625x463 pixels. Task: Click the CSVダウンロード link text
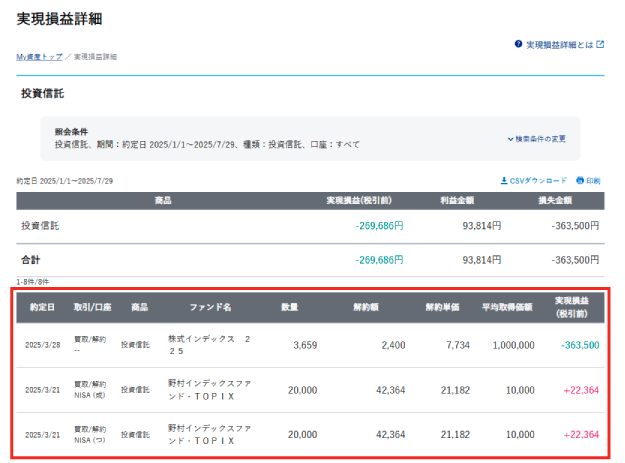pos(539,181)
